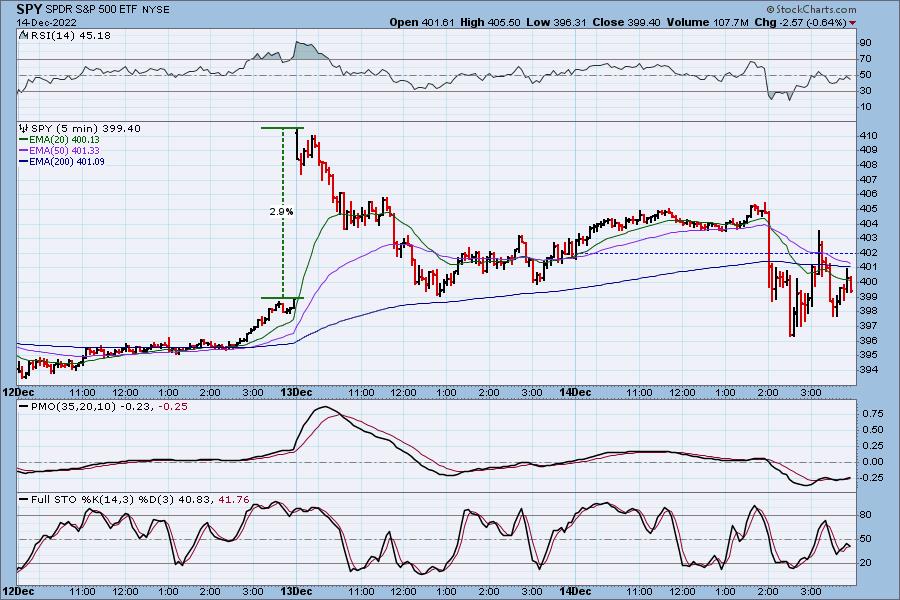This screenshot has width=900, height=600.
Task: Click the SPDR S&P 500 ETF name
Action: point(92,10)
